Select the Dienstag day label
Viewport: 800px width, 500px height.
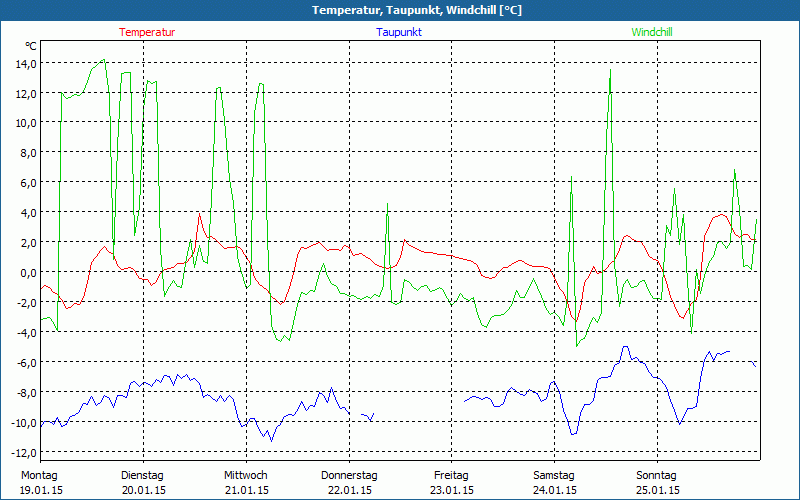pyautogui.click(x=142, y=475)
